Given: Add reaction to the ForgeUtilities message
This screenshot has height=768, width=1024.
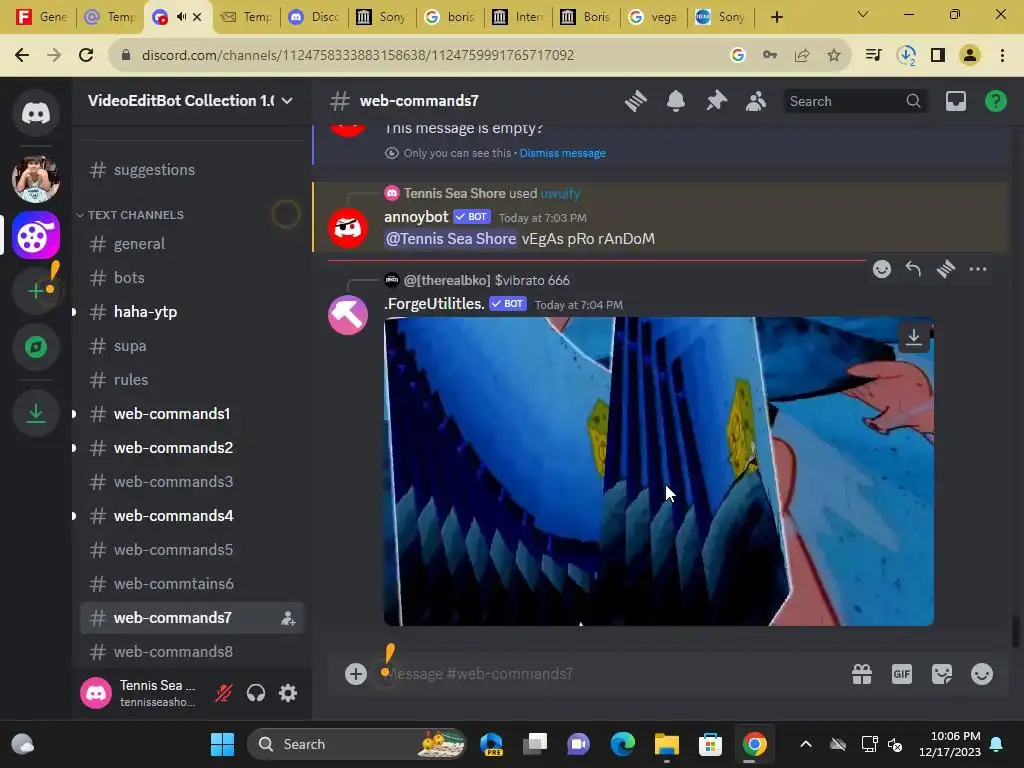Looking at the screenshot, I should [882, 269].
